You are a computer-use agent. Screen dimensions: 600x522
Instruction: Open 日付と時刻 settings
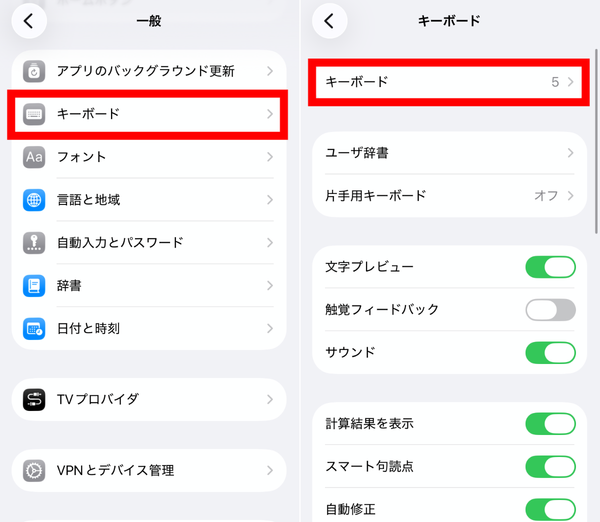[x=149, y=328]
